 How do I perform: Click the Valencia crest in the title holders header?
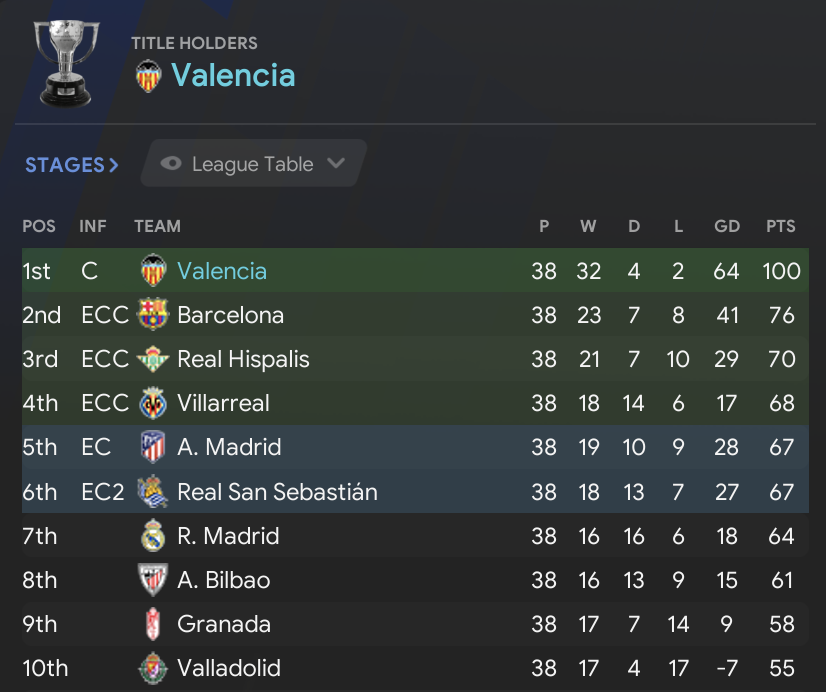(150, 75)
